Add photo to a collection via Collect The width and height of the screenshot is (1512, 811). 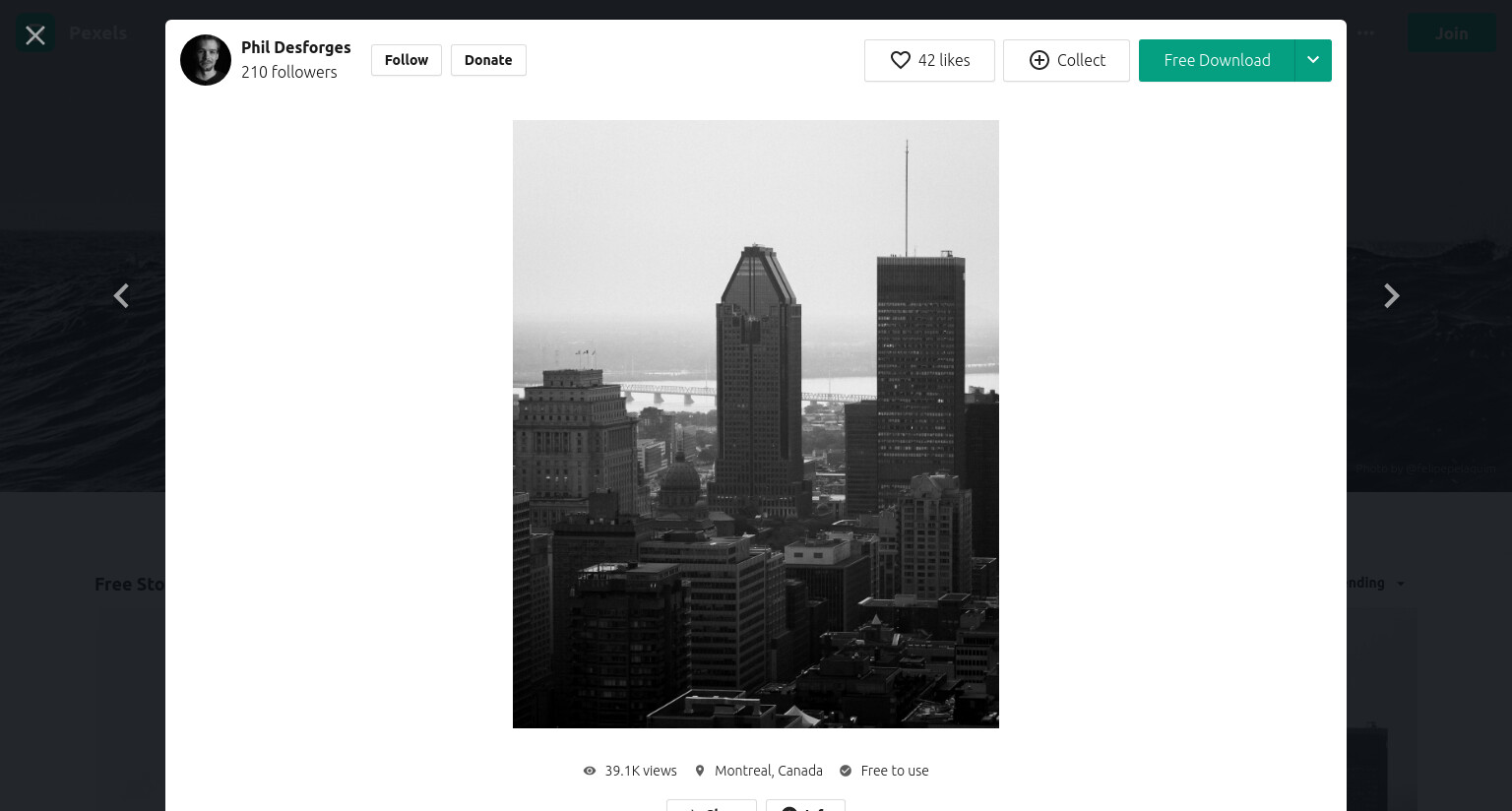tap(1066, 60)
